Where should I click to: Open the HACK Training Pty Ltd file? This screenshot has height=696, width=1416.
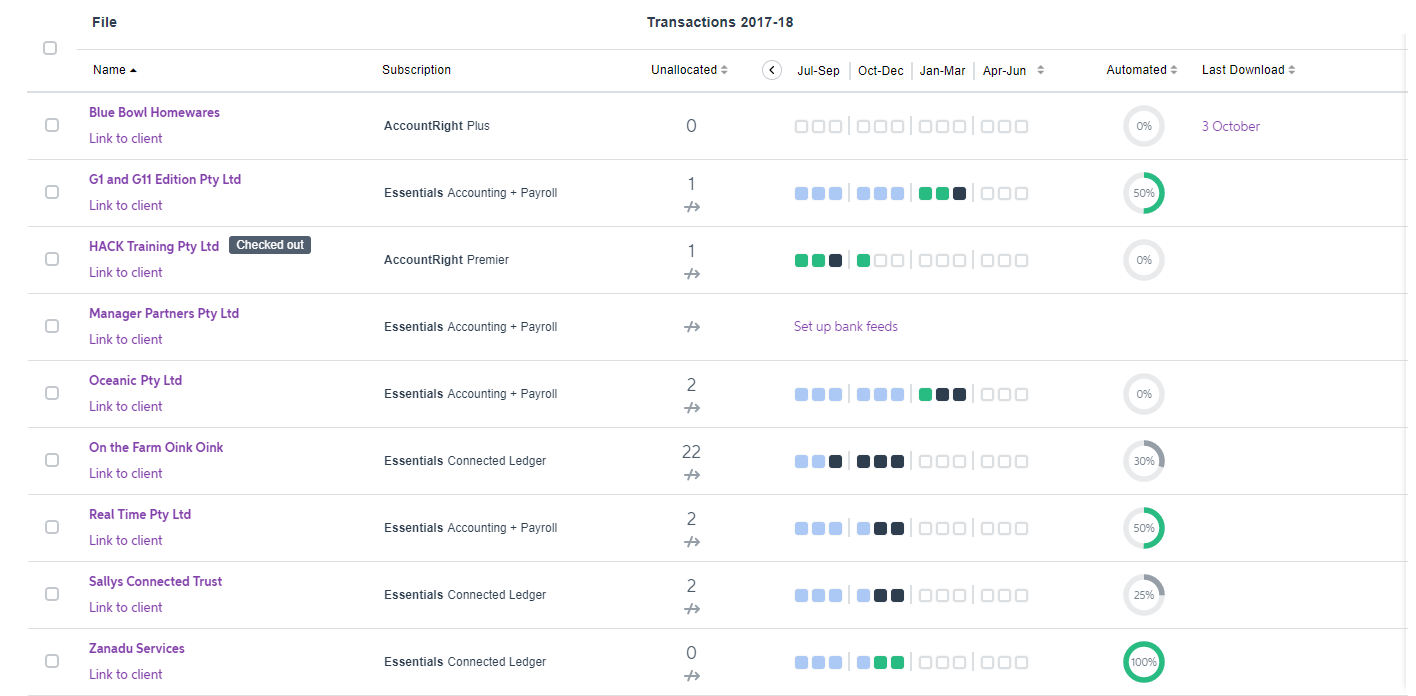pyautogui.click(x=154, y=246)
